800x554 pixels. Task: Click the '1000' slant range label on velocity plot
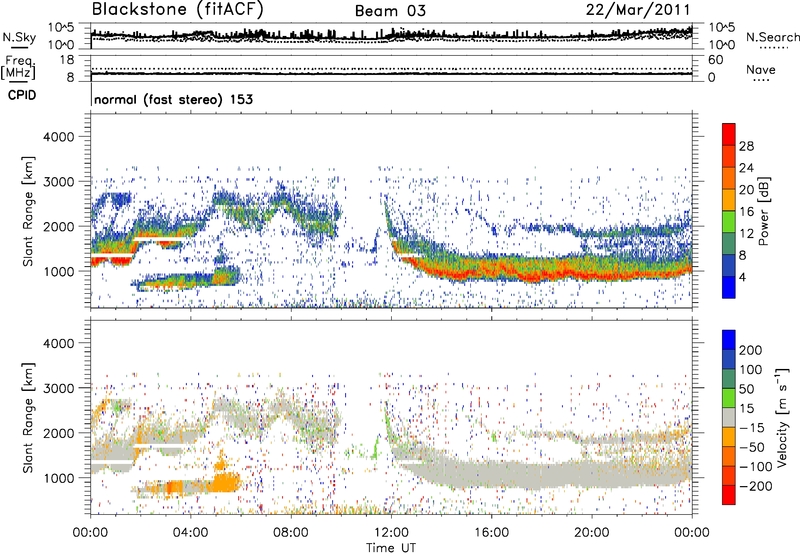(x=58, y=478)
